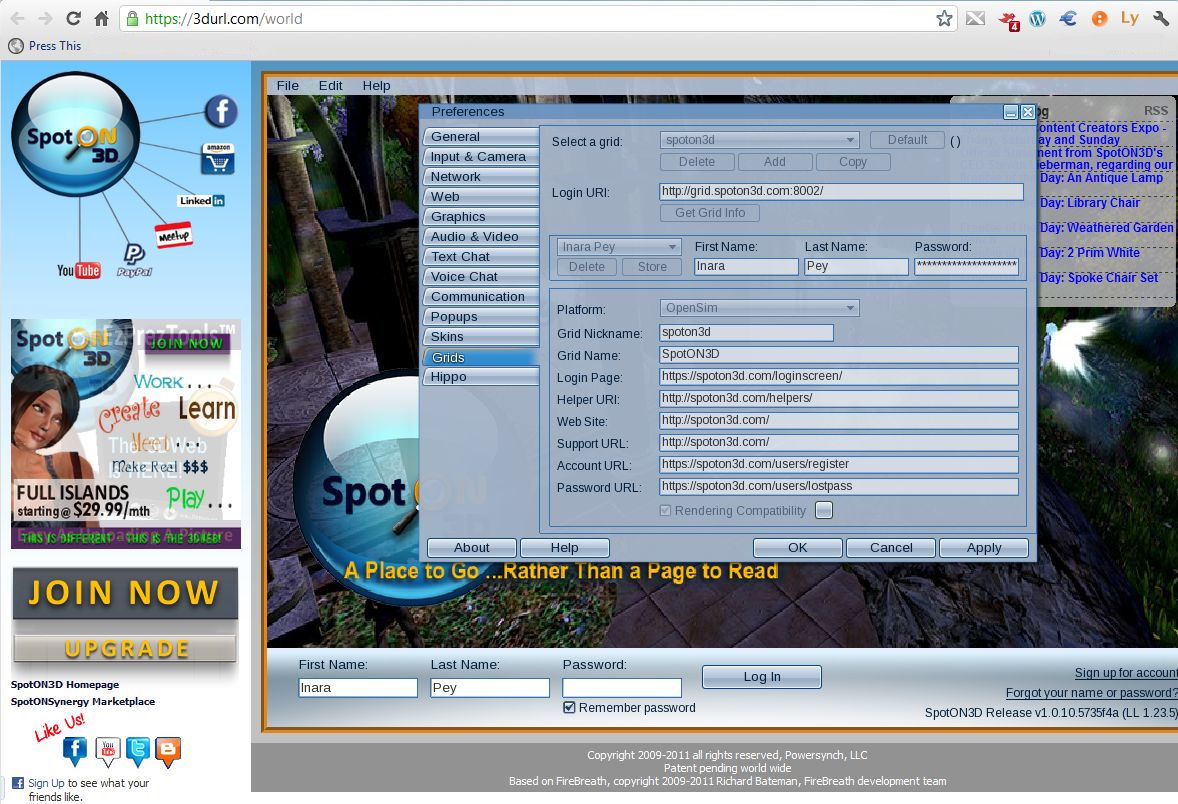Bookmark the page with the star icon
Image resolution: width=1178 pixels, height=804 pixels.
point(944,18)
